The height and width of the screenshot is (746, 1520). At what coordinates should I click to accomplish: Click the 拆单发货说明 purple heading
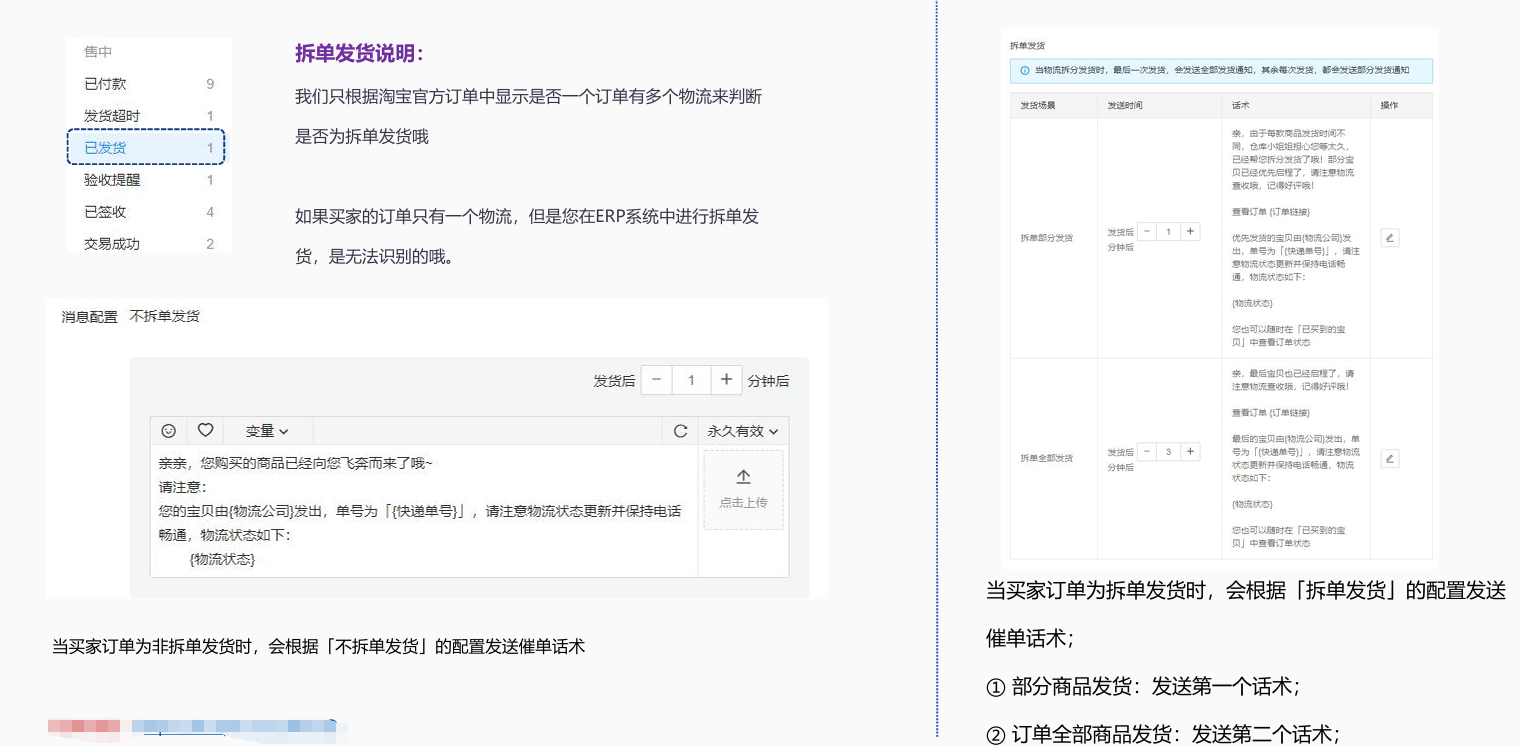(x=359, y=53)
